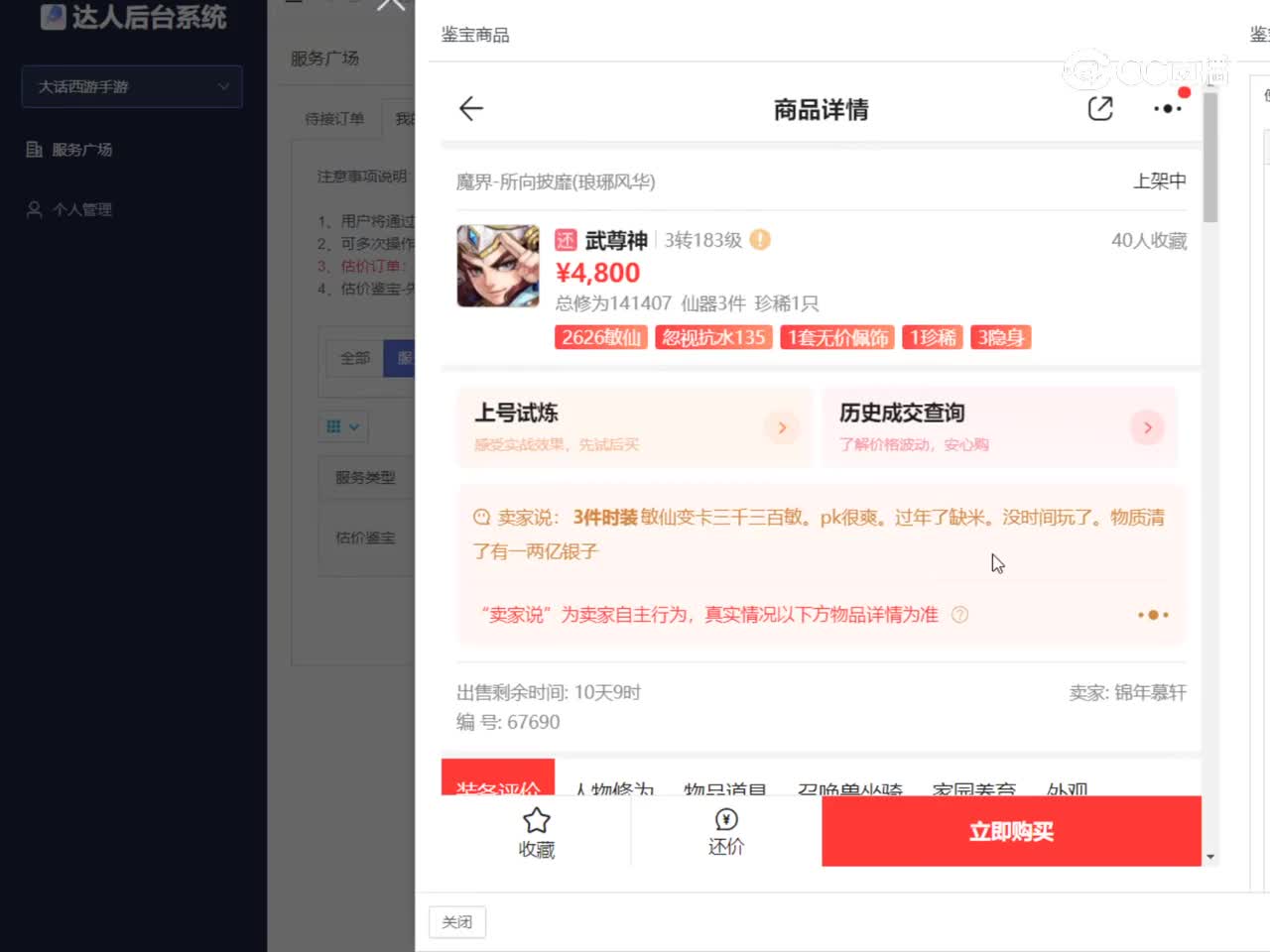Click the 2626敏仙 tag

pos(601,337)
